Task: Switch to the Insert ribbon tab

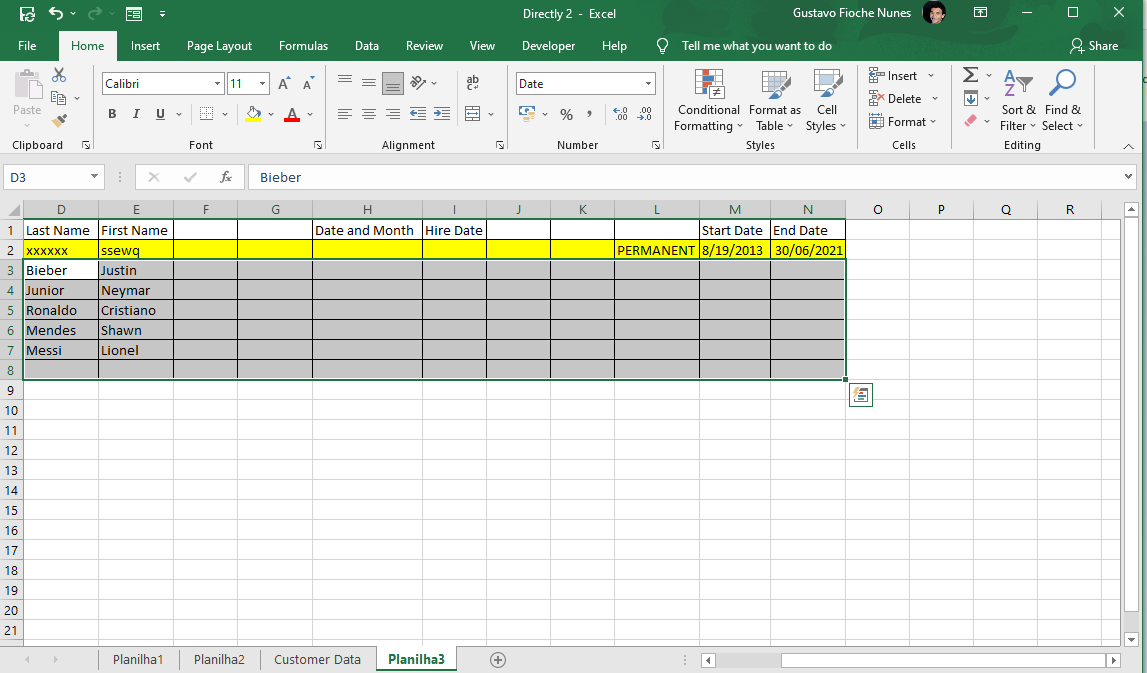Action: click(x=145, y=45)
